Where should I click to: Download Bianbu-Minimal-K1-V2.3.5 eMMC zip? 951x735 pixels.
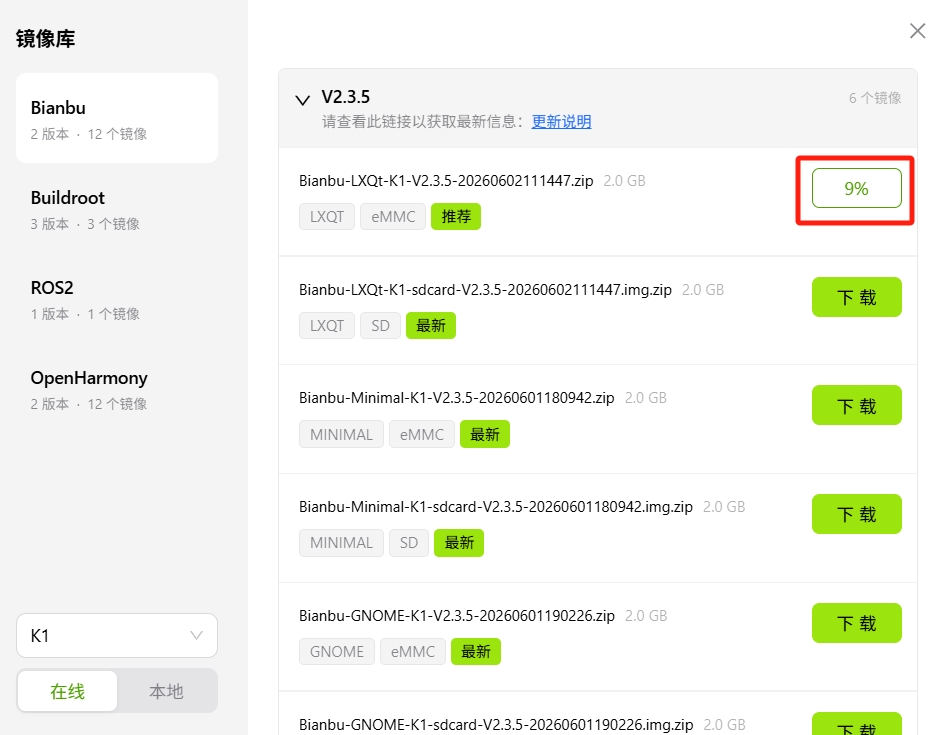click(856, 405)
